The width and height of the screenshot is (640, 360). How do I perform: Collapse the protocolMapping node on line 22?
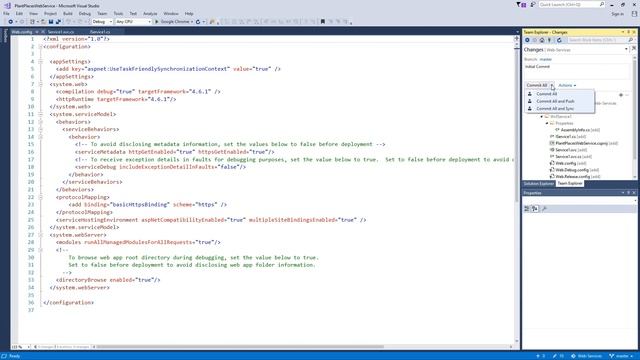click(40, 197)
